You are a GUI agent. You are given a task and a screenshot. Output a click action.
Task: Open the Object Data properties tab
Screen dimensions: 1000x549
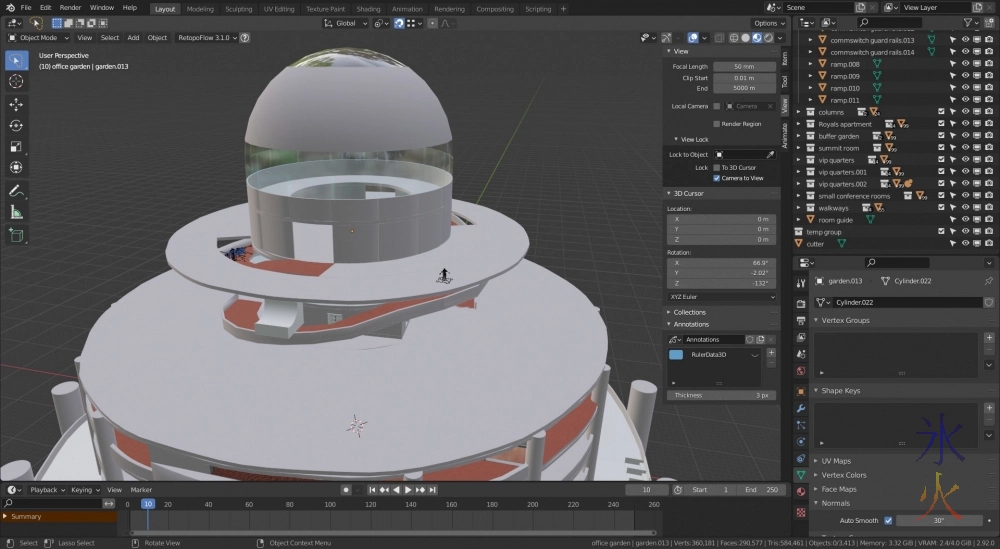801,474
